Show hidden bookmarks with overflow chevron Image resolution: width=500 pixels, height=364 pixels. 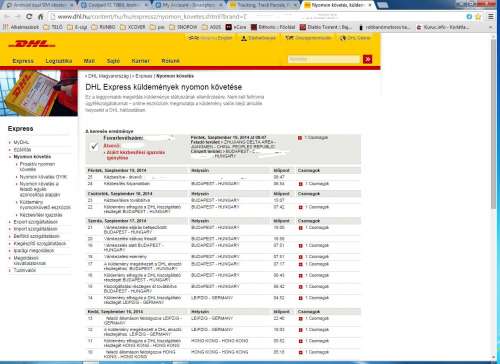coord(490,27)
